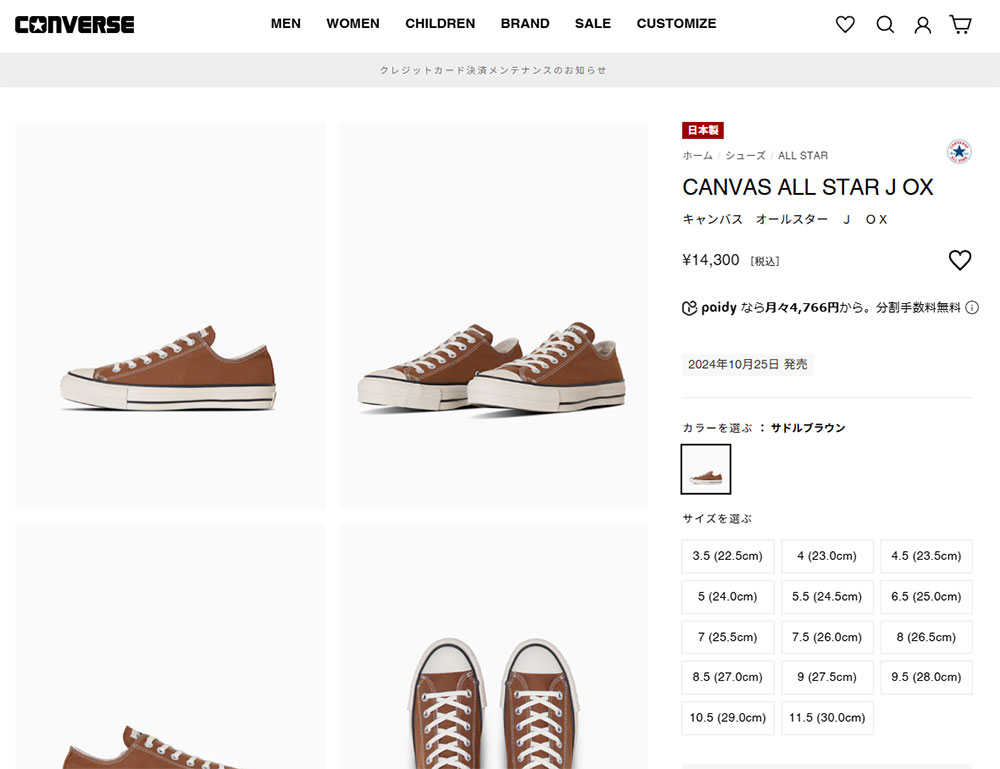Open the MEN menu
The image size is (1000, 769).
click(x=286, y=24)
